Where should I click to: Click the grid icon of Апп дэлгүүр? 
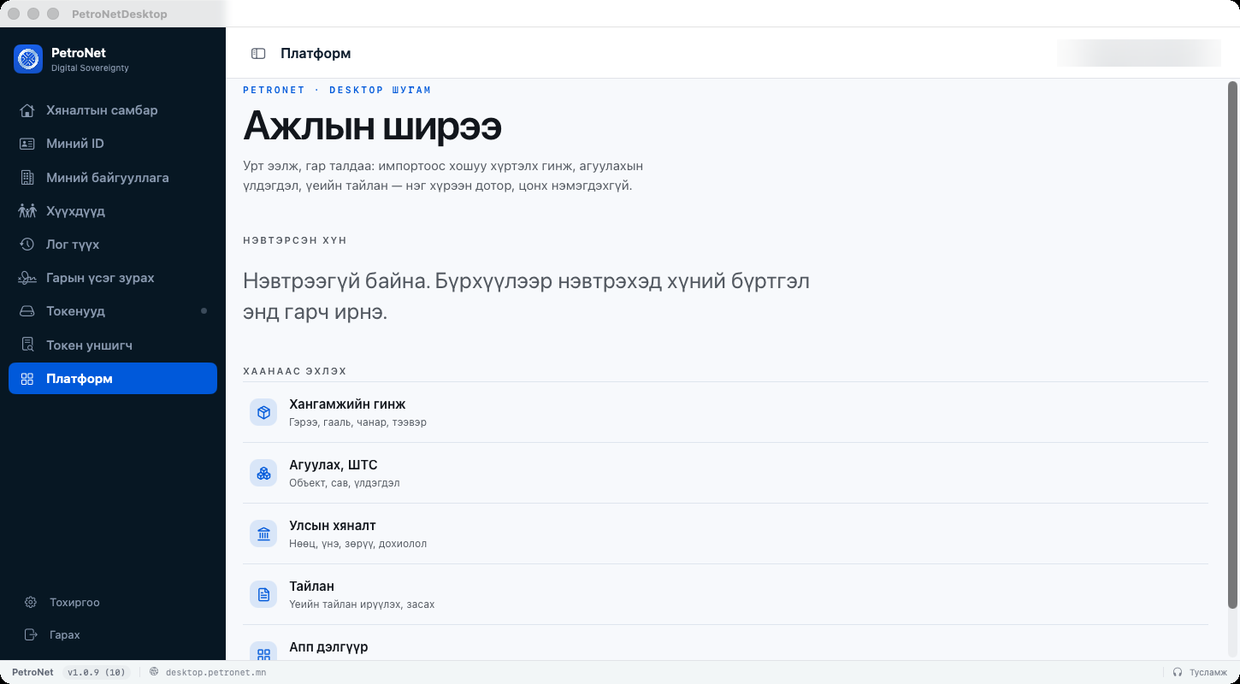pyautogui.click(x=263, y=653)
